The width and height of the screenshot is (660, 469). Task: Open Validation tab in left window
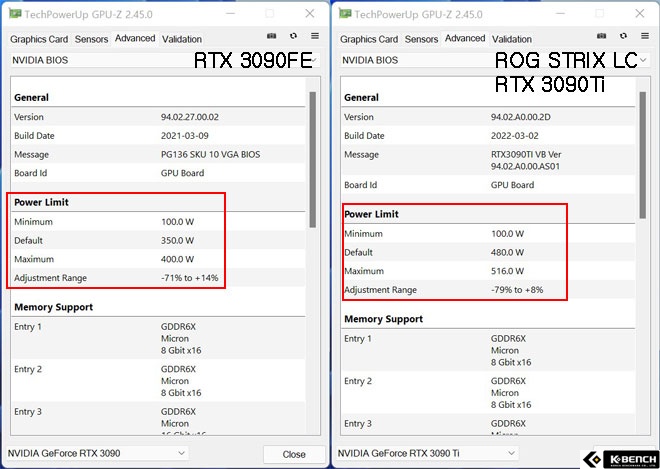pyautogui.click(x=182, y=39)
